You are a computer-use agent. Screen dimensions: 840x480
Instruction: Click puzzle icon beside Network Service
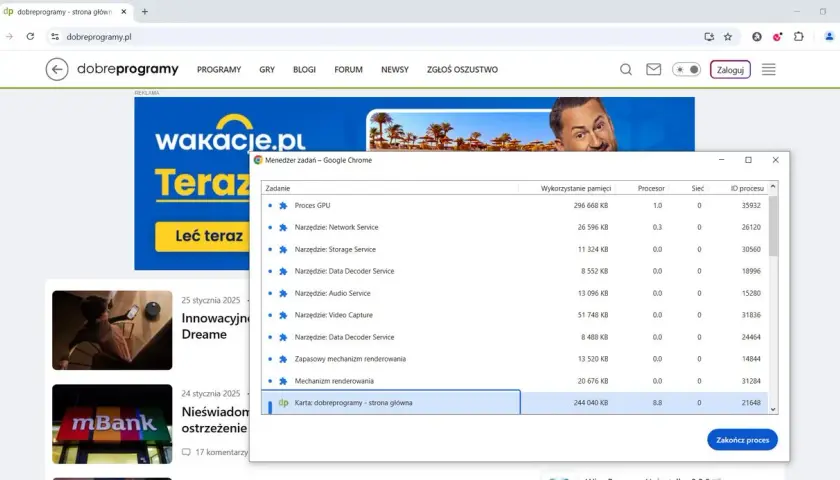click(x=283, y=227)
